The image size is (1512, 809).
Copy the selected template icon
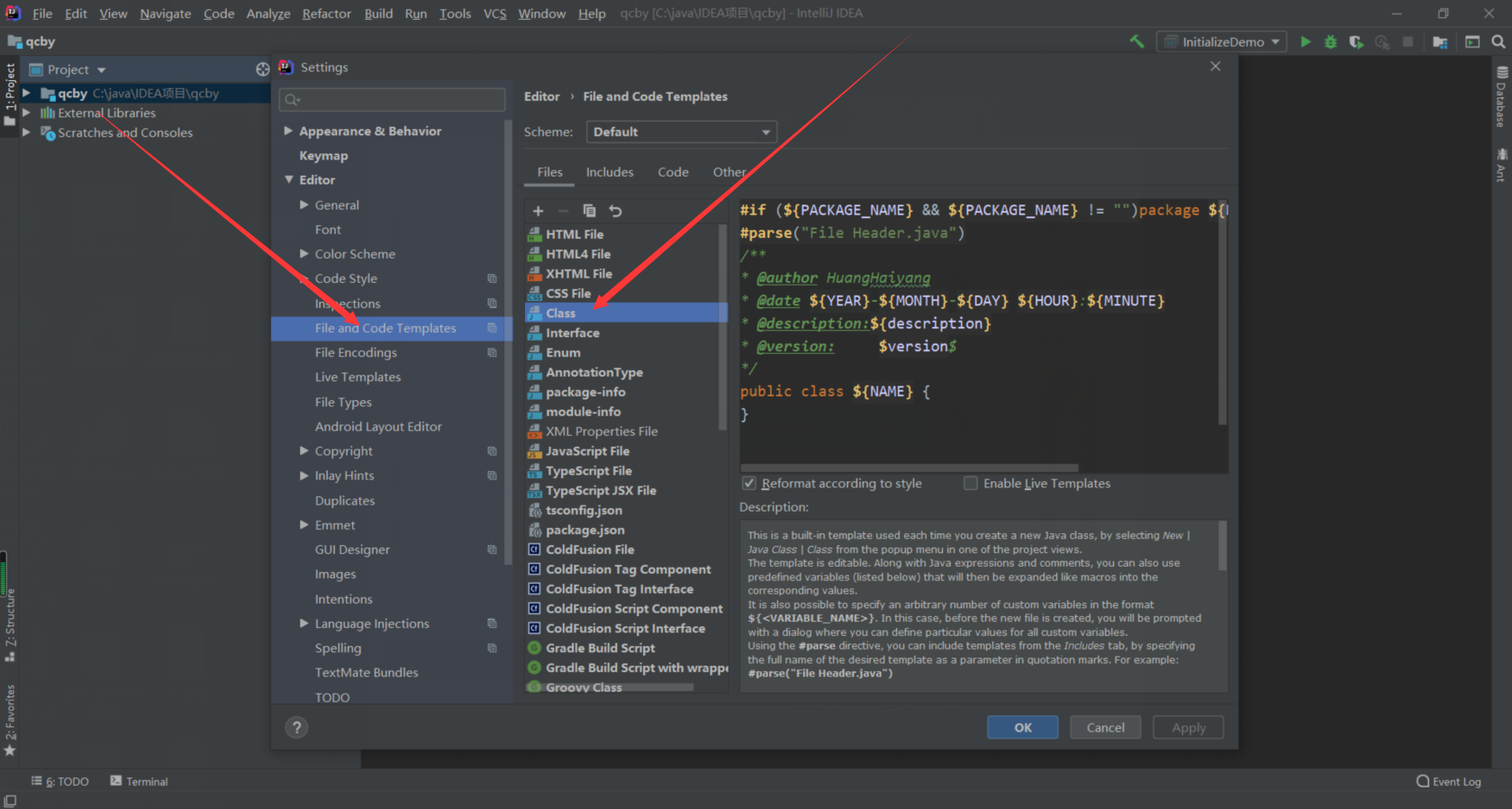point(589,211)
